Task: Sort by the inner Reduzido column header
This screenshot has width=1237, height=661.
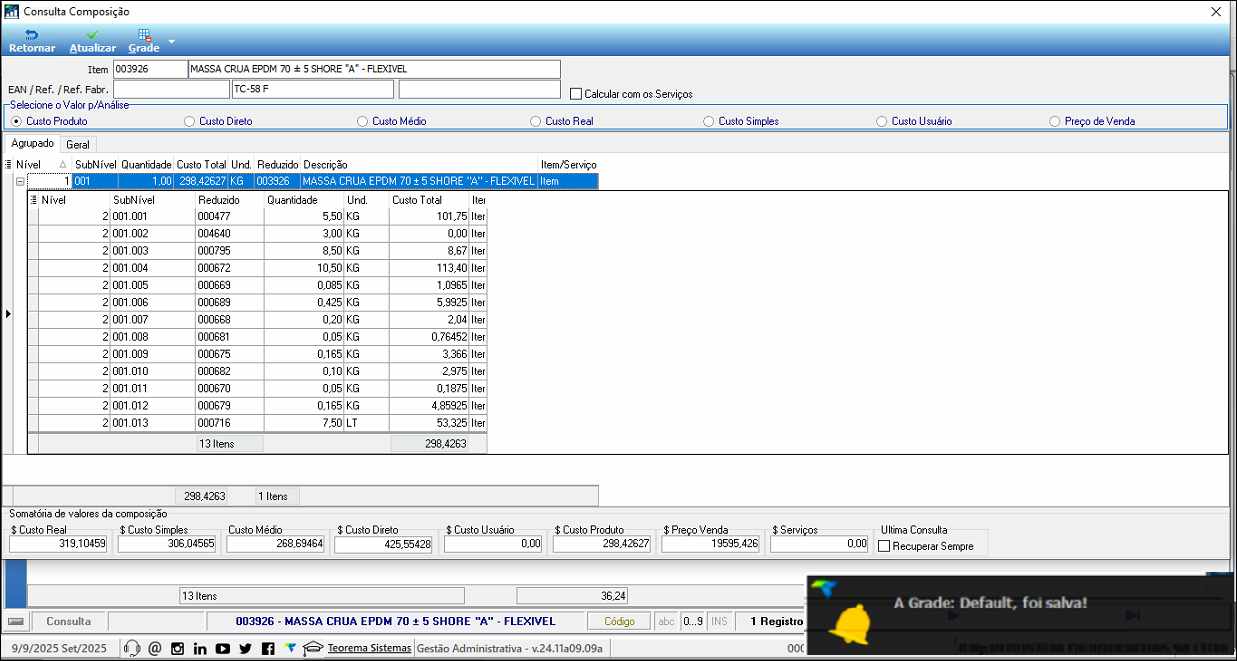Action: [229, 200]
